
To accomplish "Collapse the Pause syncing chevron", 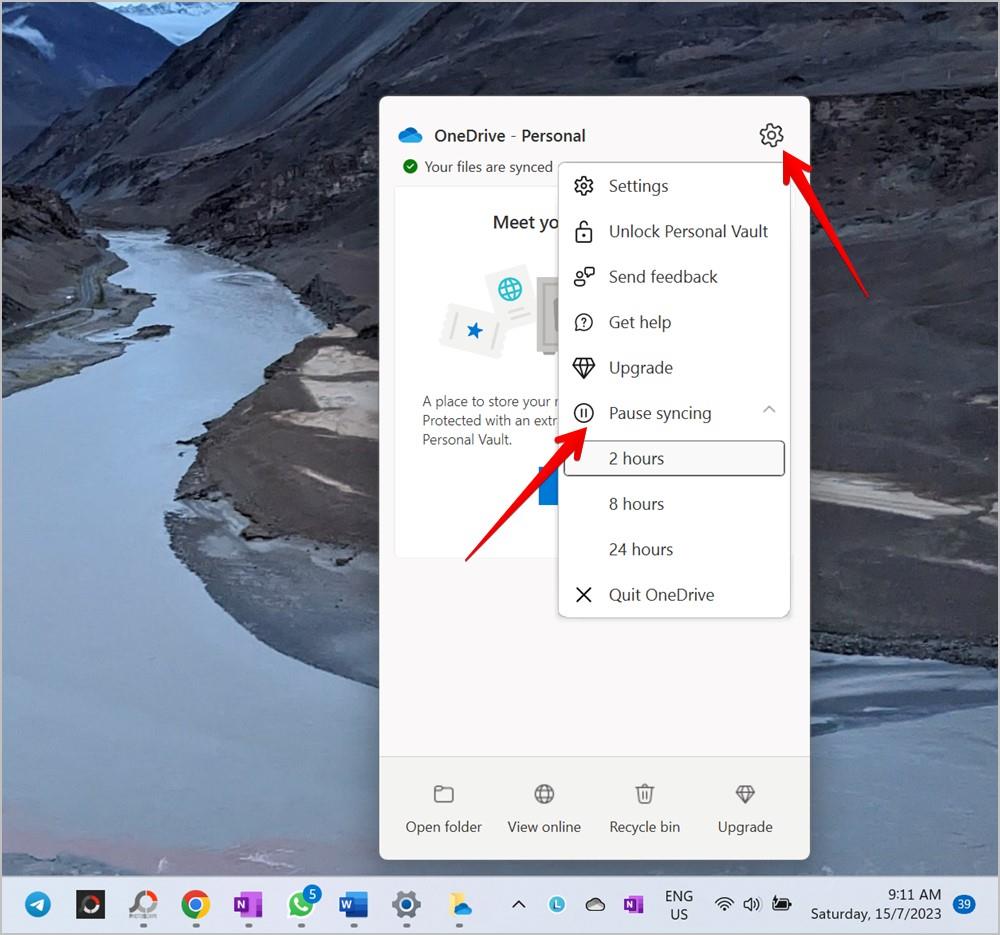I will [769, 409].
